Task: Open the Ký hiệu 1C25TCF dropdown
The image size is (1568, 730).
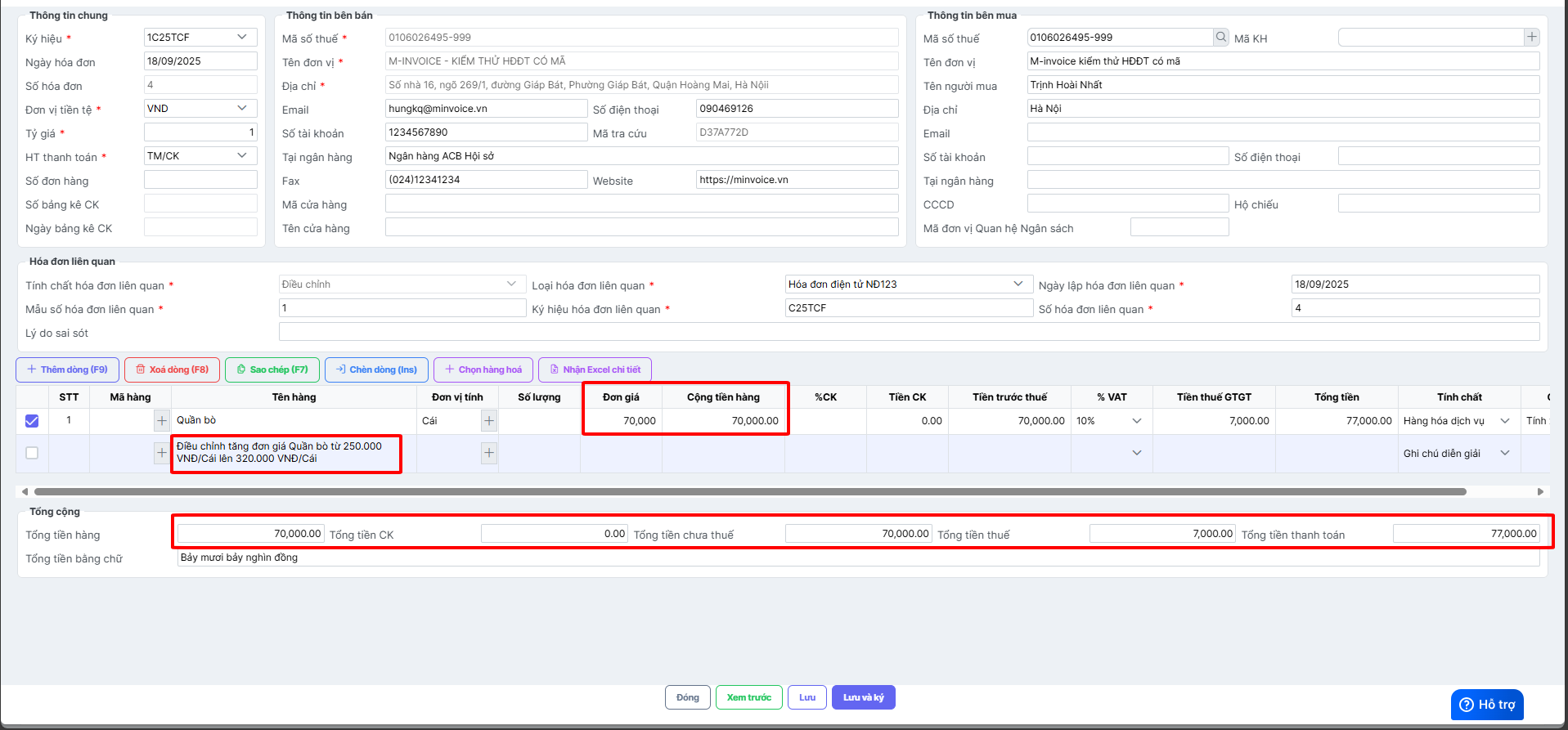Action: coord(242,37)
